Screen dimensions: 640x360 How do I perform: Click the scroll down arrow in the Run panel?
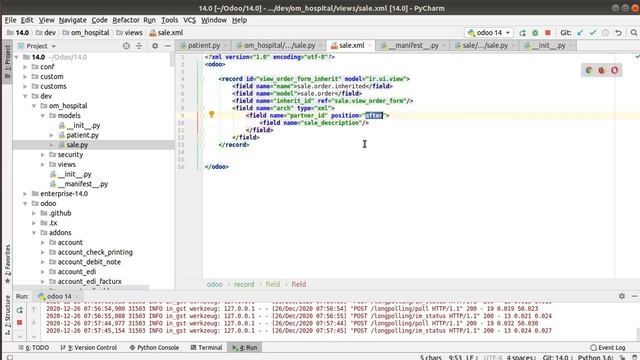(x=34, y=322)
